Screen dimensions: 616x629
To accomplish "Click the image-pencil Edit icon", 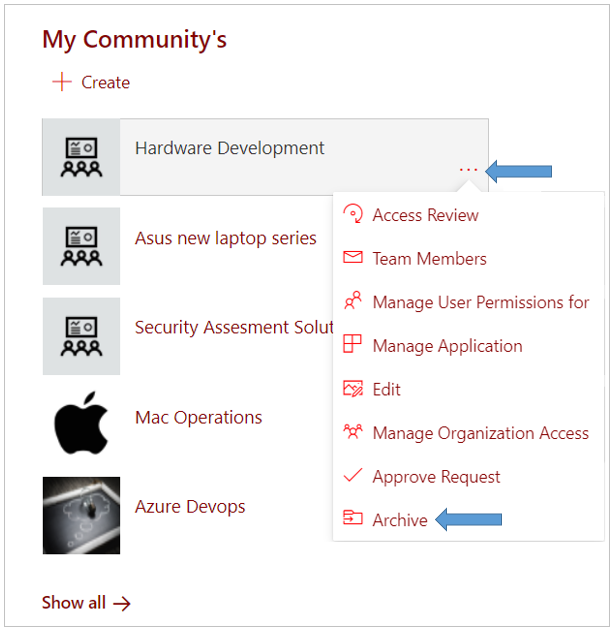I will [353, 388].
